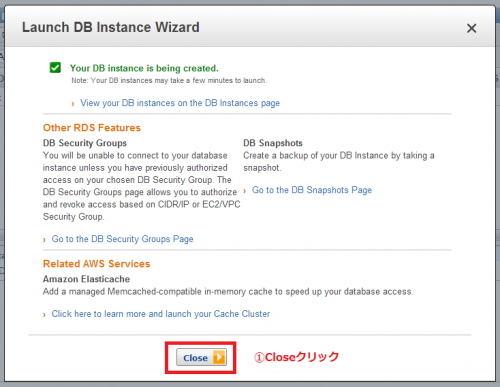This screenshot has width=500, height=387.
Task: Click the orange arrow on Close button
Action: pos(219,357)
